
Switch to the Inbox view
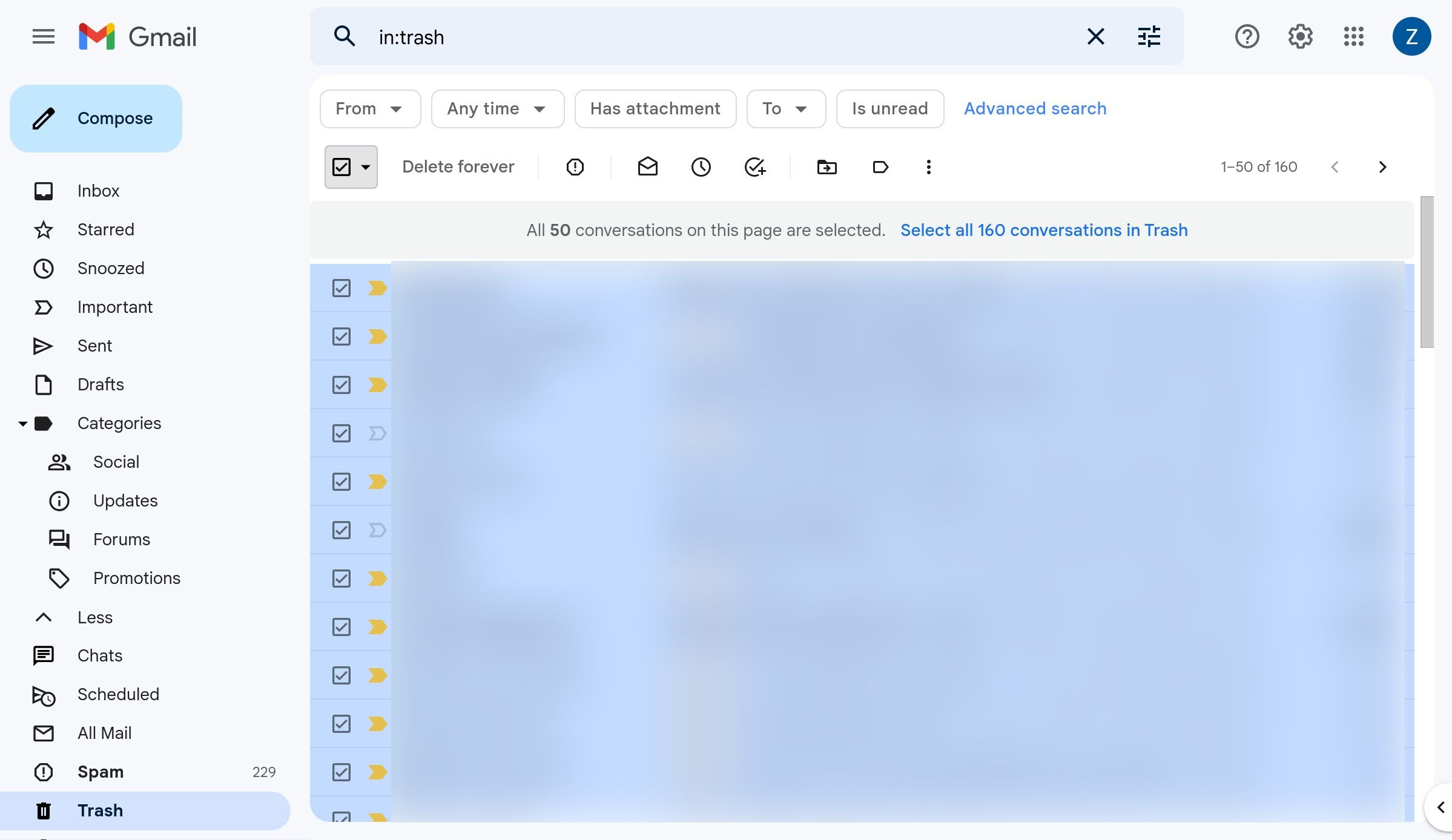tap(98, 191)
